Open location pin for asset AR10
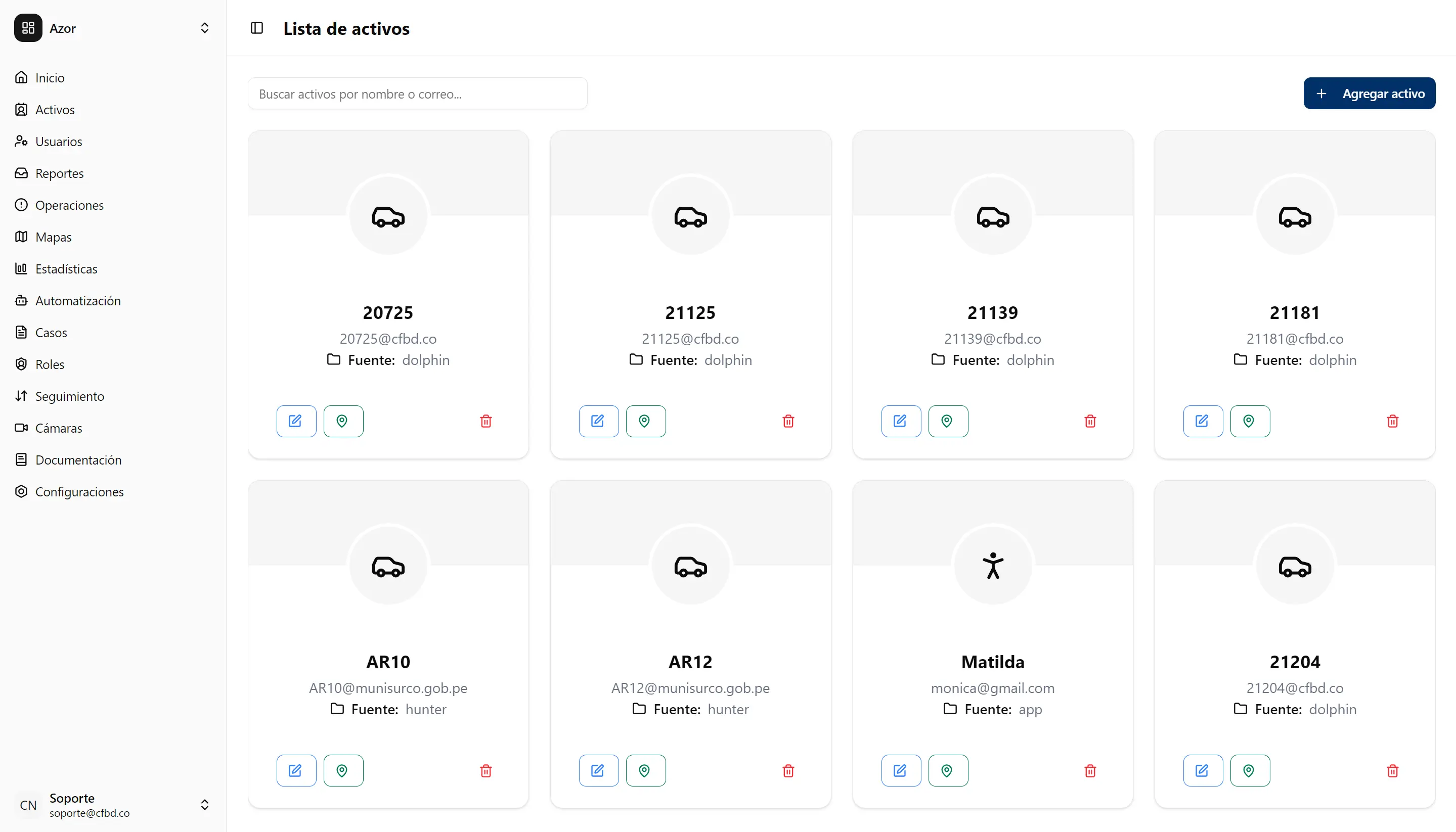1456x832 pixels. coord(343,770)
